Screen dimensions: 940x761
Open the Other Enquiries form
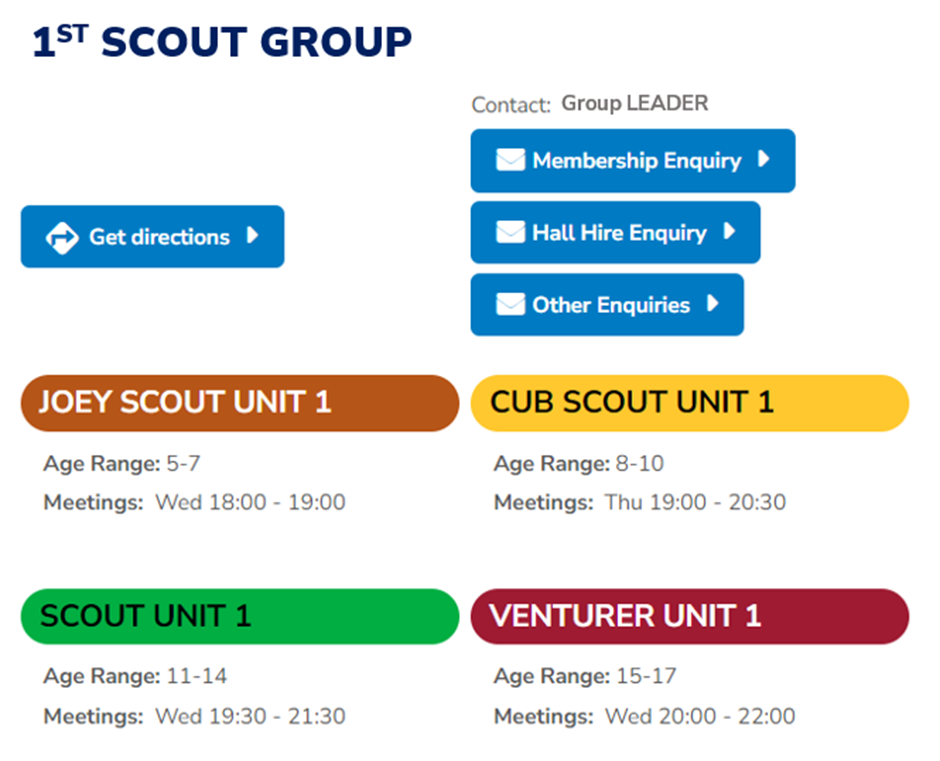point(607,305)
